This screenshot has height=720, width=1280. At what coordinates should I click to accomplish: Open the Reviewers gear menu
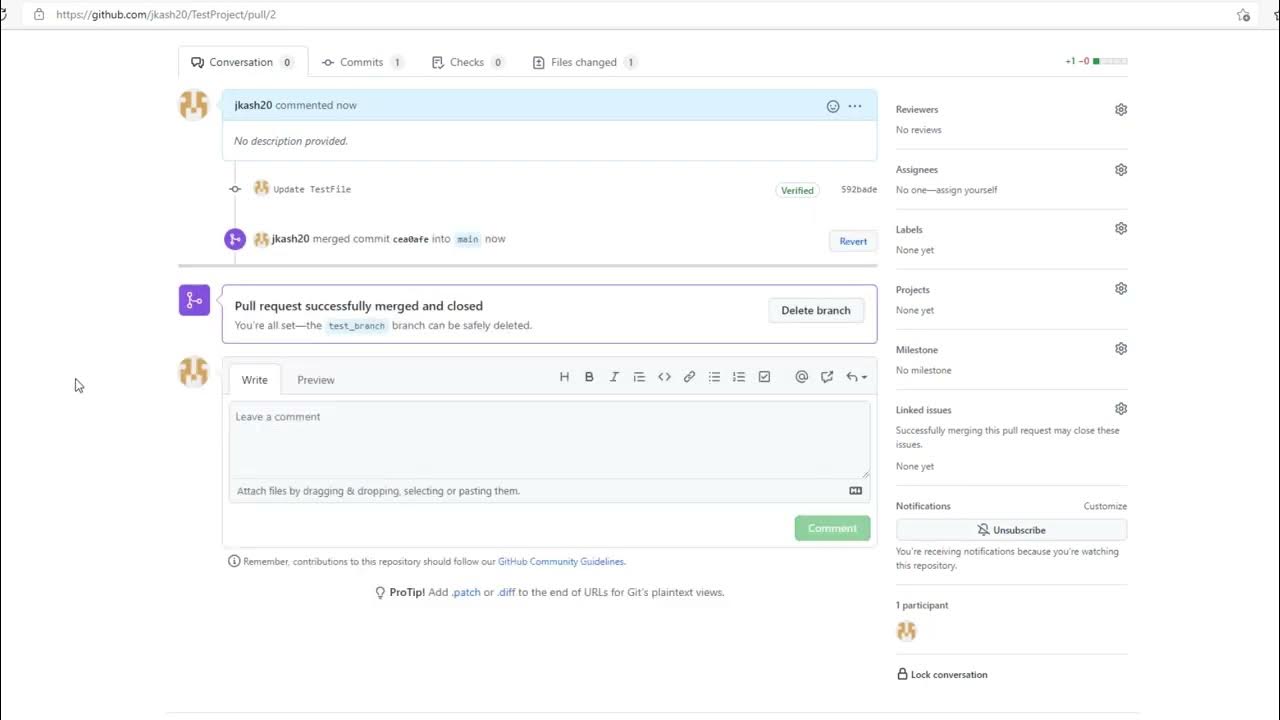(x=1121, y=110)
